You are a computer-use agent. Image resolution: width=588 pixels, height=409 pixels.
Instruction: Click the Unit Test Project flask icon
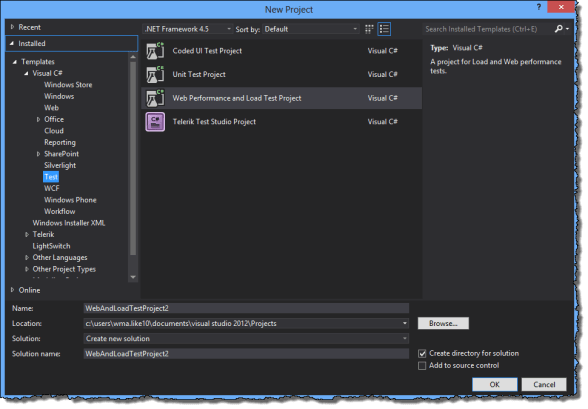point(155,74)
